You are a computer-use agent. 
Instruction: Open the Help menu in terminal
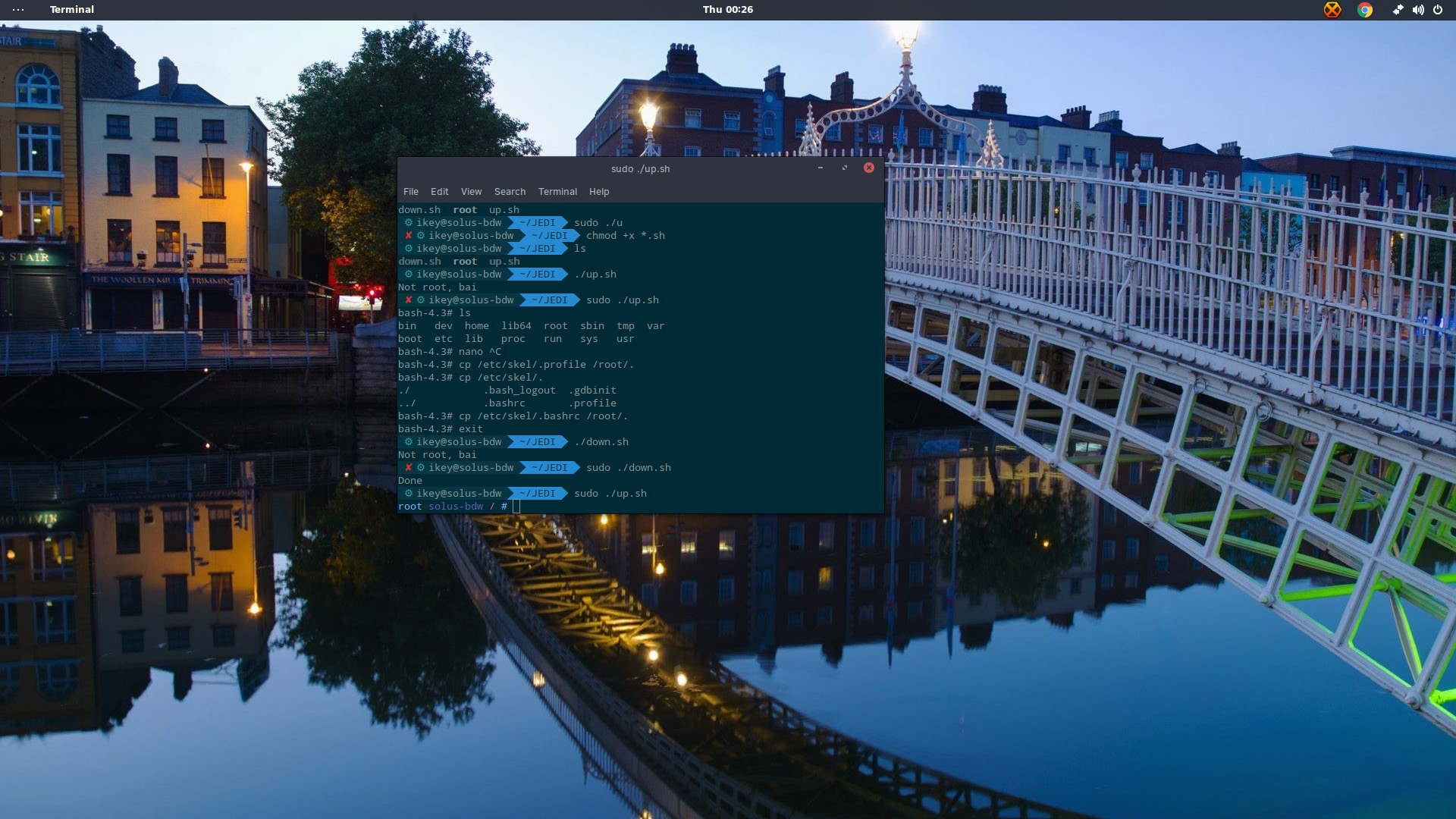click(599, 192)
